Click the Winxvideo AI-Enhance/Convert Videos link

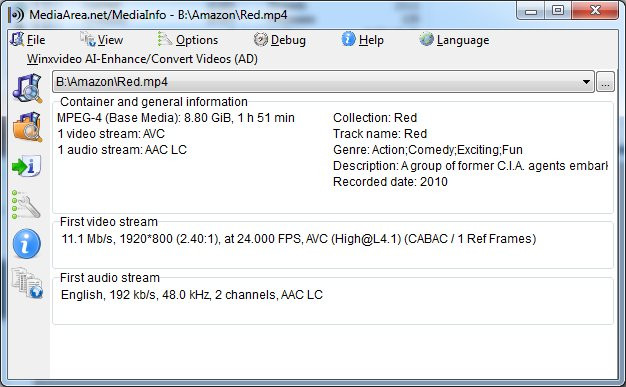(x=142, y=59)
